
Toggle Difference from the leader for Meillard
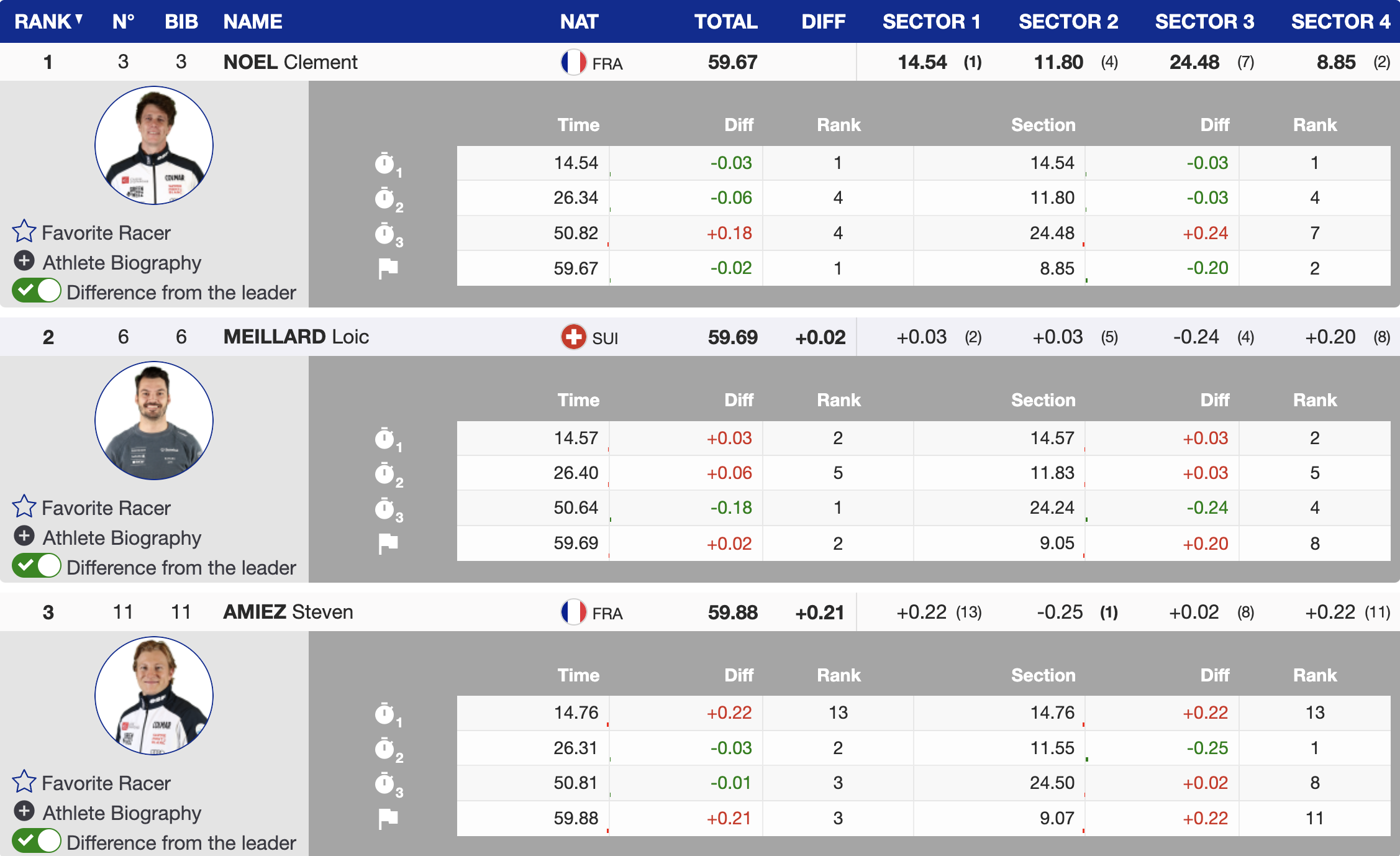pyautogui.click(x=37, y=566)
